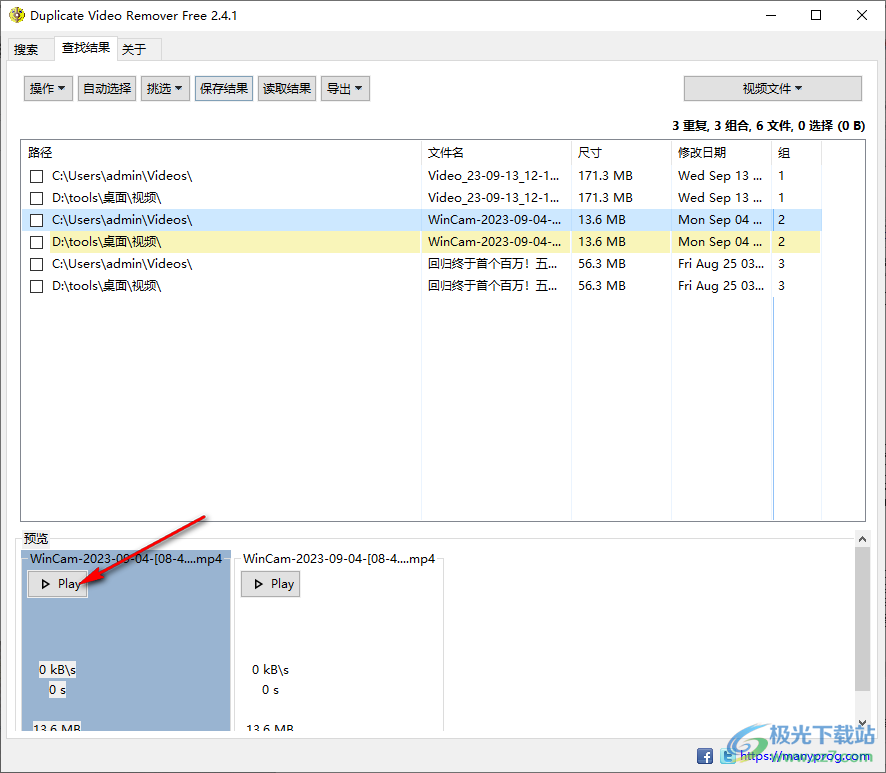Select the second preview panel WinCam title
The height and width of the screenshot is (773, 886).
tap(339, 559)
